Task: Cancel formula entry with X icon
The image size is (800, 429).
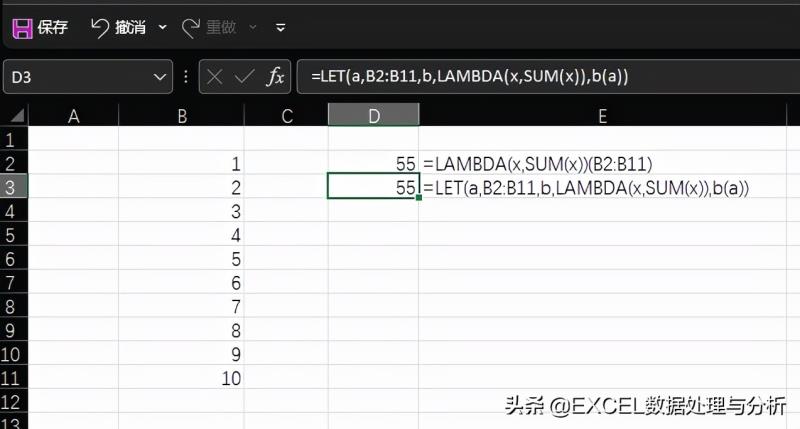Action: (x=214, y=77)
